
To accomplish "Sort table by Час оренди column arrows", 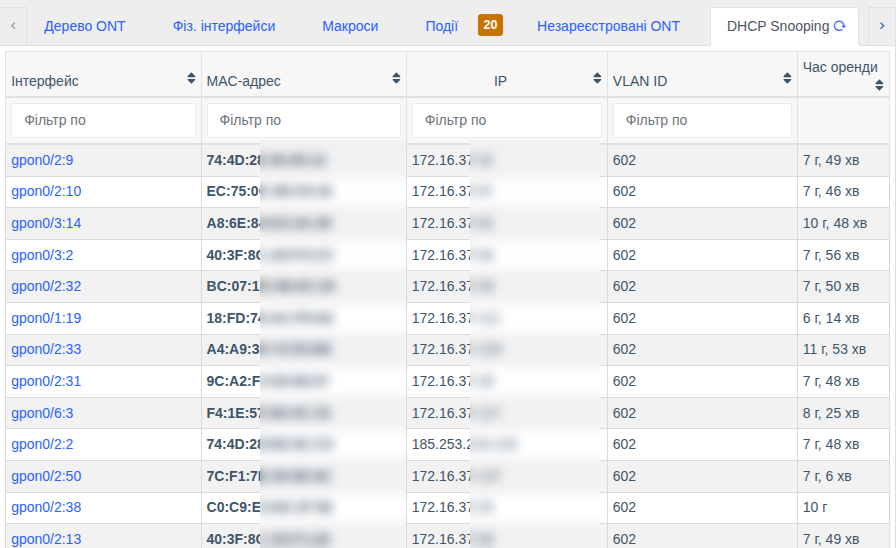I will (x=879, y=86).
